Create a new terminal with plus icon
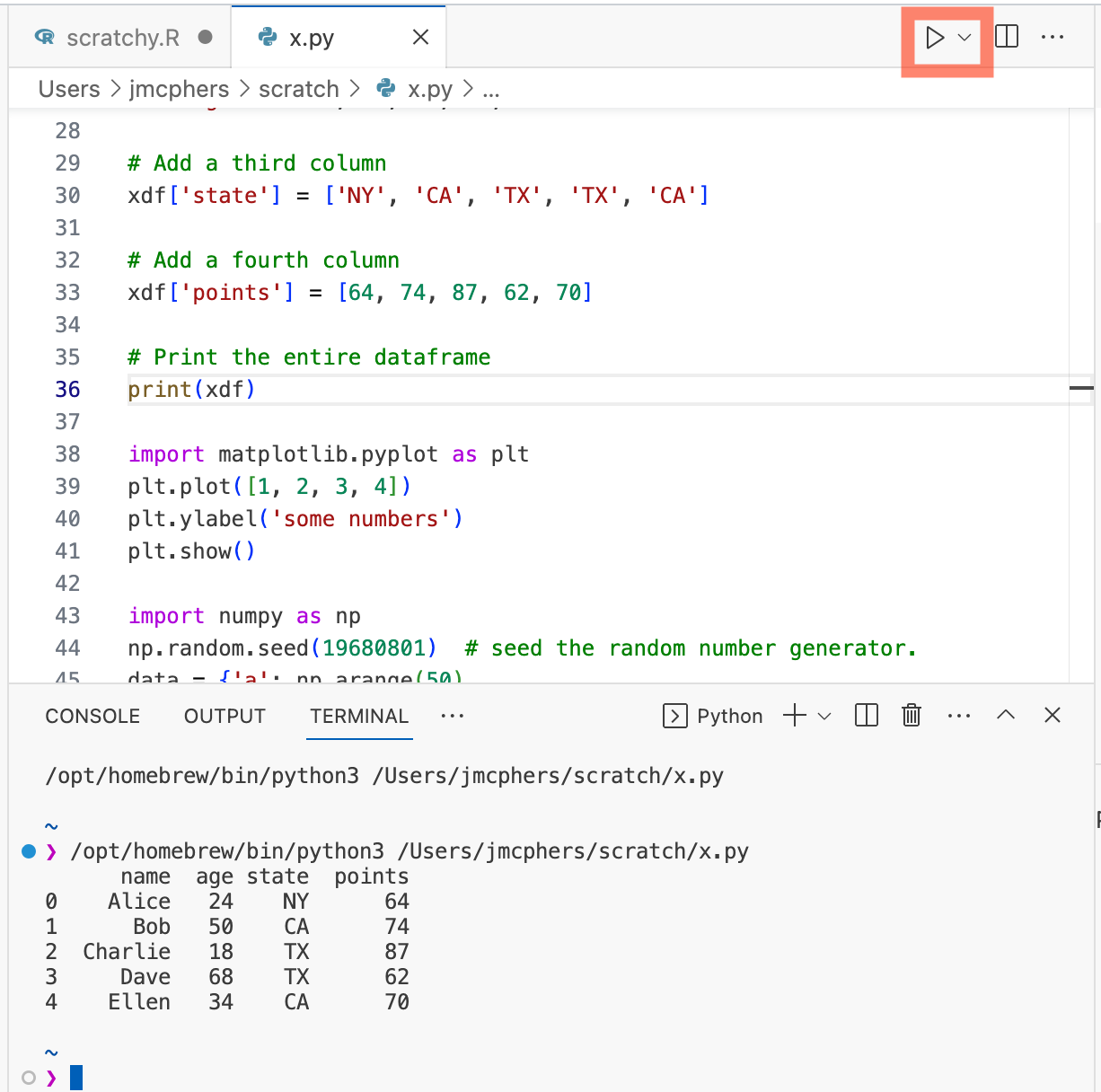 [791, 715]
